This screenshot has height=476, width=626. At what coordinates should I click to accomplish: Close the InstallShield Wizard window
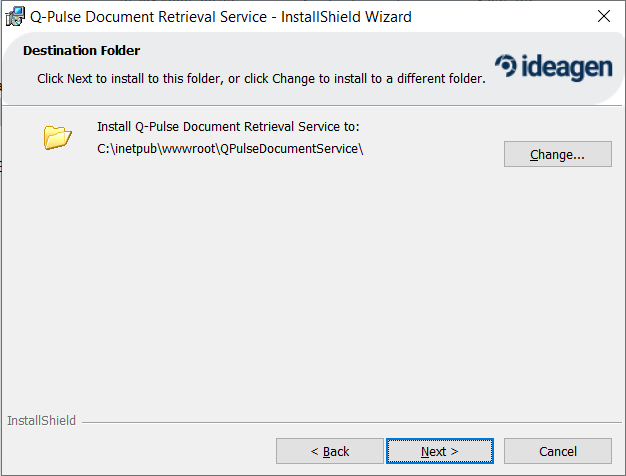(x=604, y=16)
